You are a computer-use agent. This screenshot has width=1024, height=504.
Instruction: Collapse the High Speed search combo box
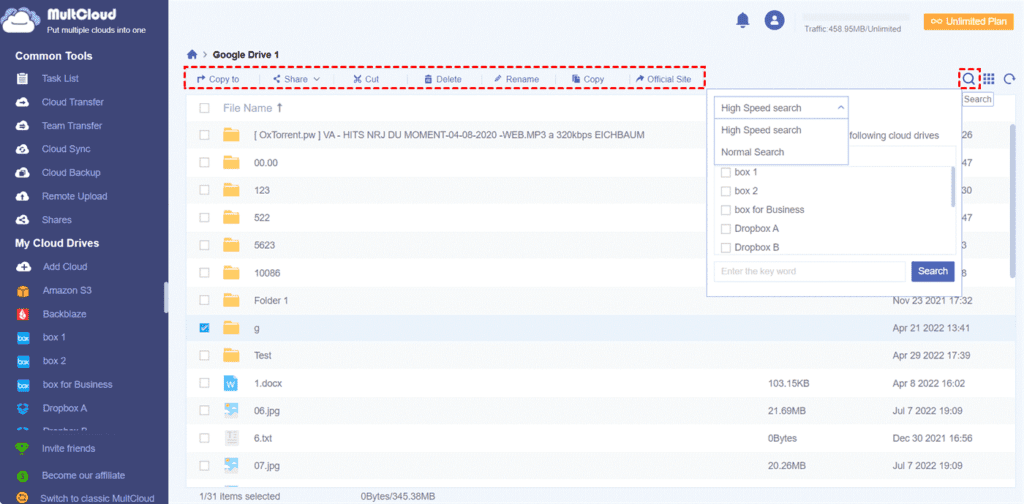[x=782, y=108]
